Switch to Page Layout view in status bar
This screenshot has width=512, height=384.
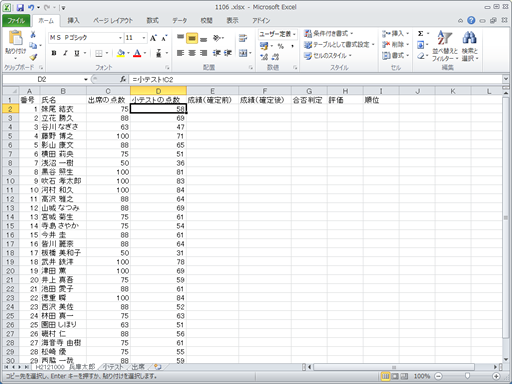(395, 376)
